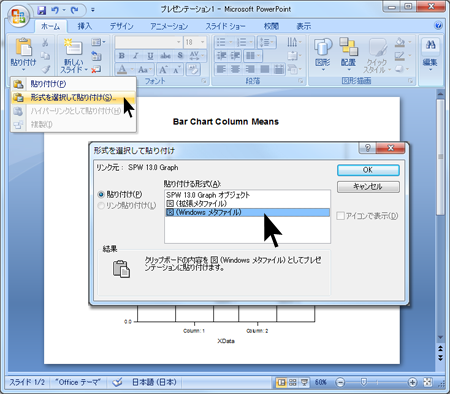Redo action in quick access toolbar
Viewport: 450px width, 394px height.
[x=75, y=11]
